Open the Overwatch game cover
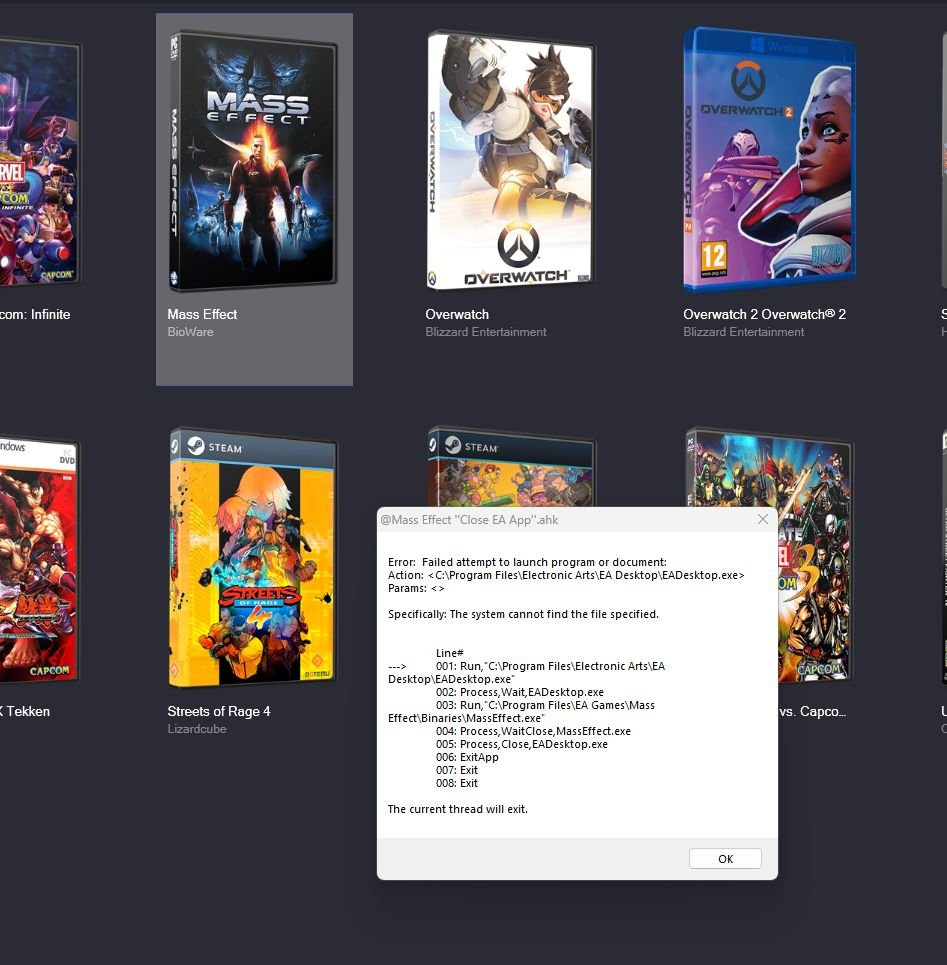This screenshot has height=965, width=947. point(510,161)
